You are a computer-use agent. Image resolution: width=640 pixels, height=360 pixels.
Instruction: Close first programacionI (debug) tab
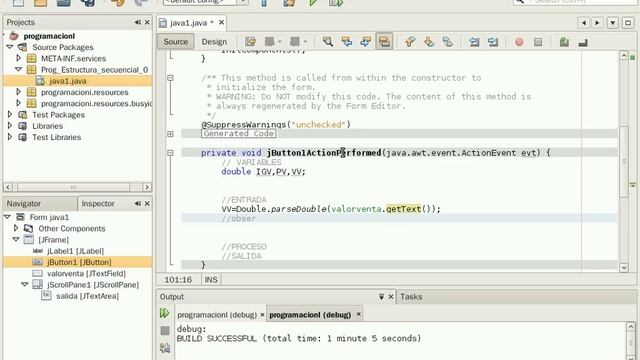[x=262, y=315]
